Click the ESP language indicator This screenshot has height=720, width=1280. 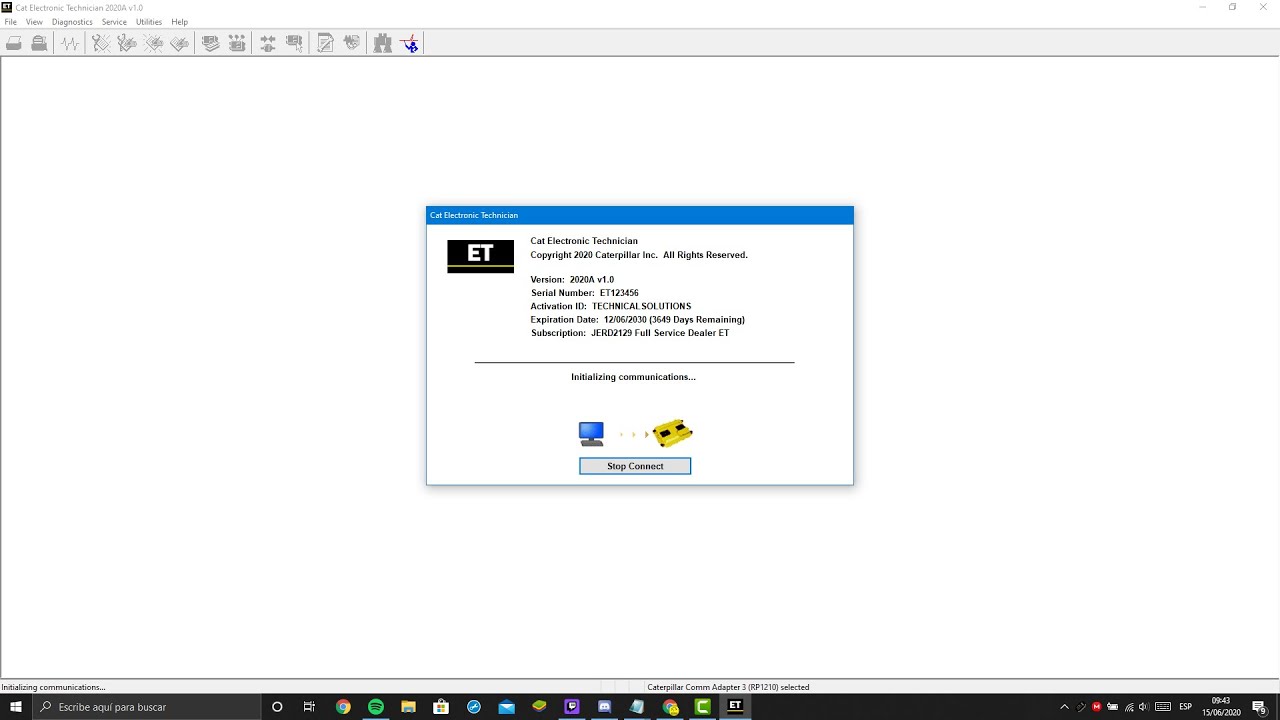point(1186,707)
